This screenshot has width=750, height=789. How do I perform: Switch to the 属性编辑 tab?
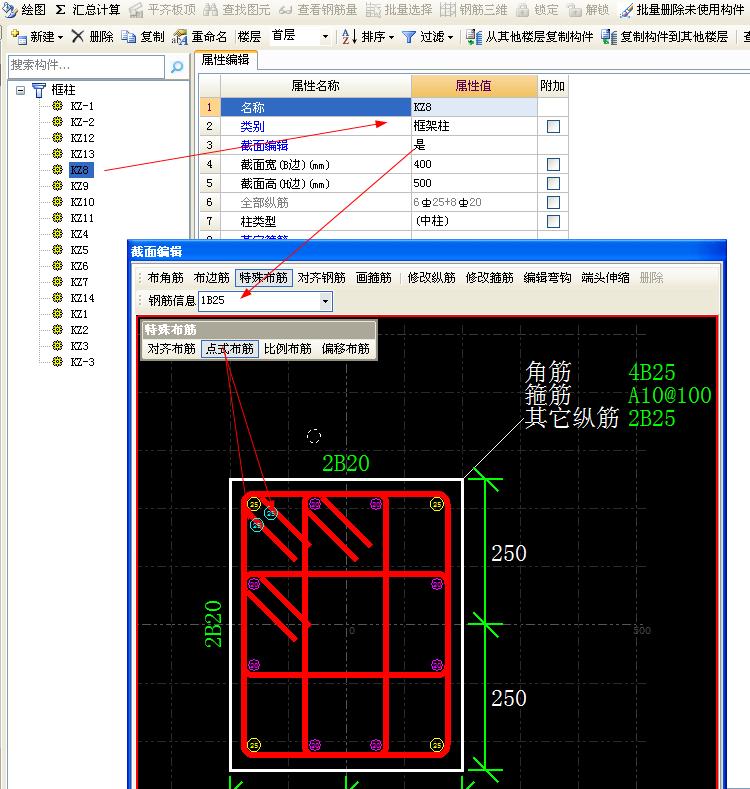point(226,60)
